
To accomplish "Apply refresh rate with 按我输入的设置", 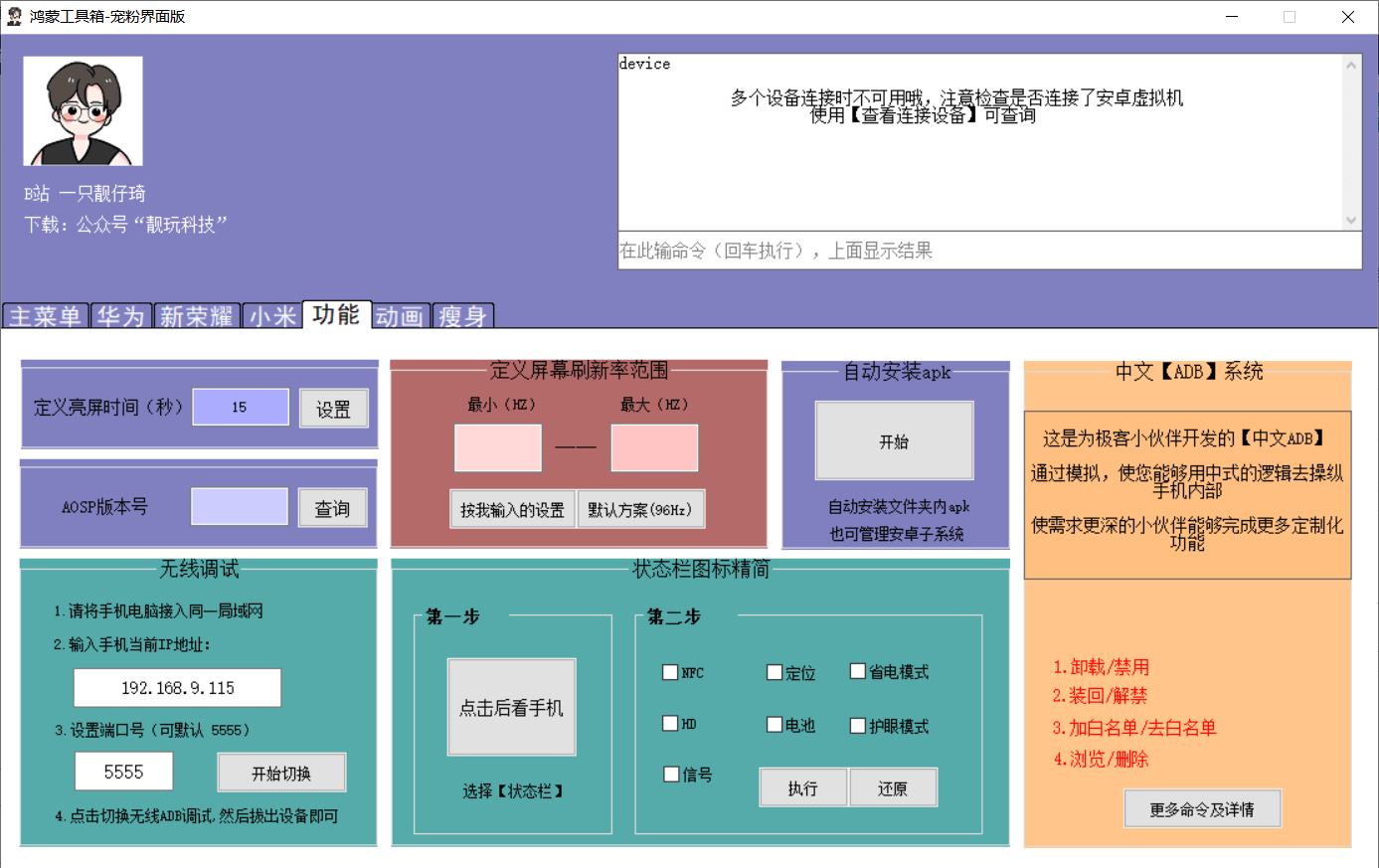I will (512, 508).
